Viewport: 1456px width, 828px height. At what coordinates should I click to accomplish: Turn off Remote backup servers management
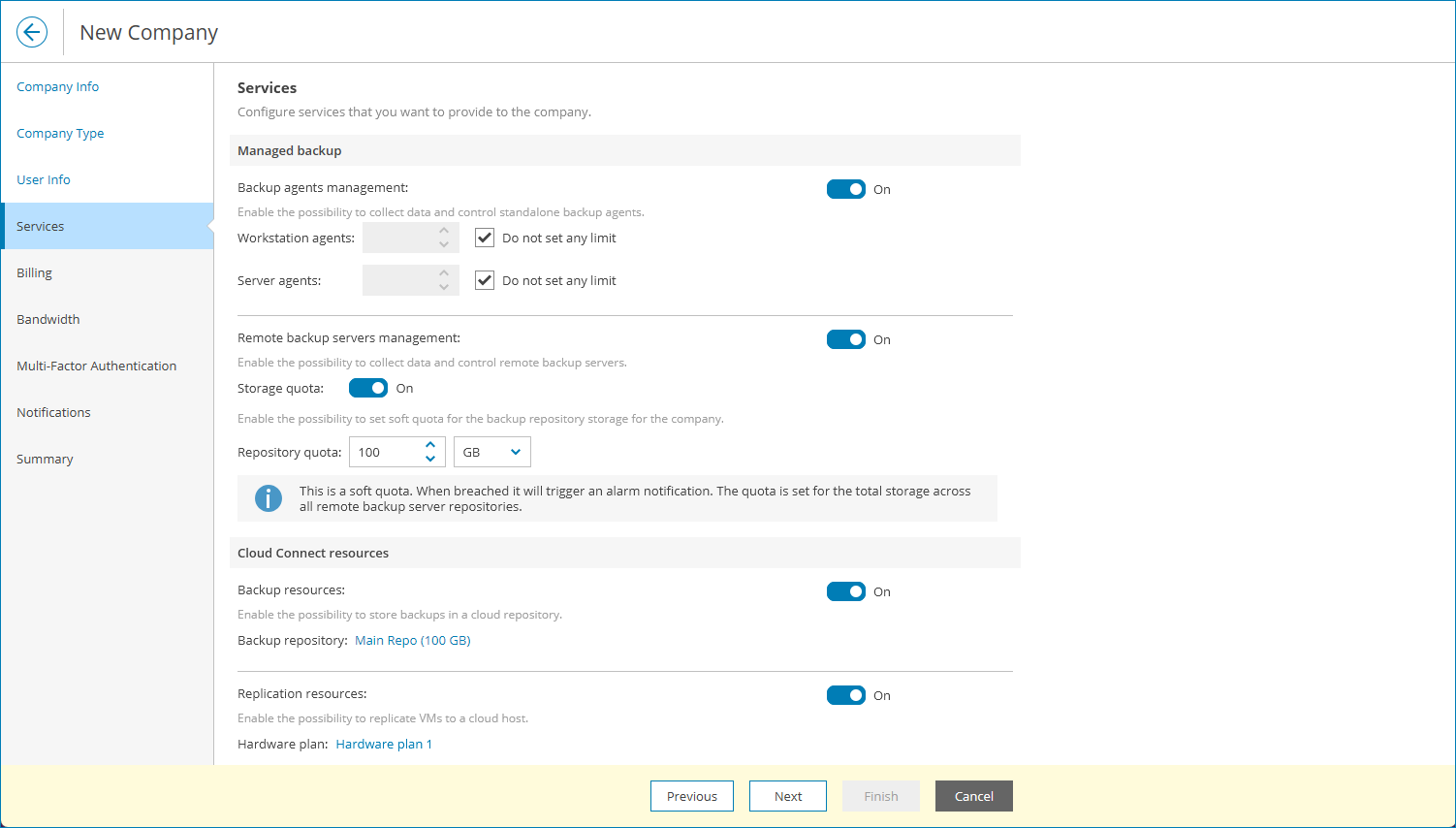coord(845,339)
